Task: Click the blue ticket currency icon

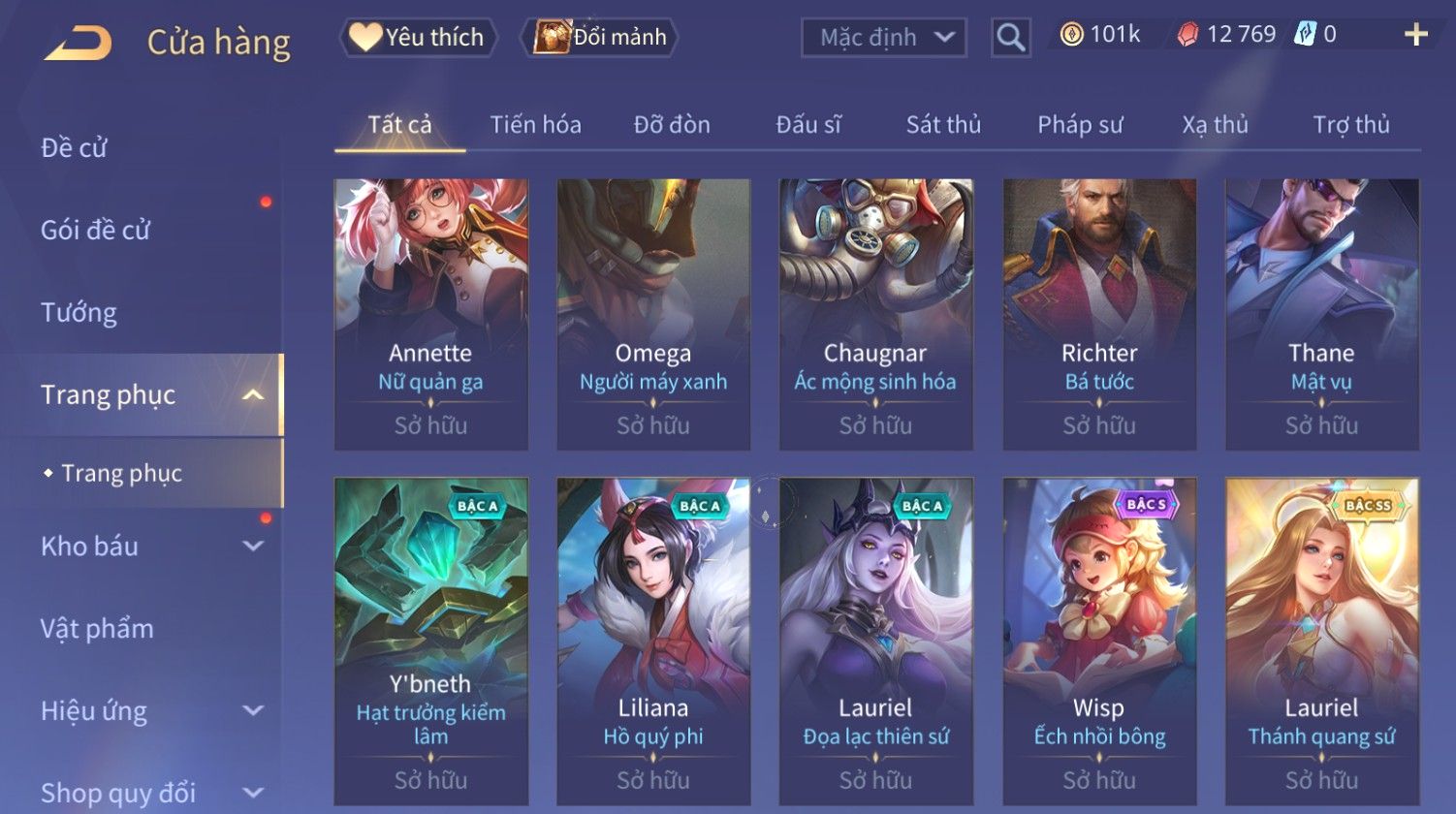Action: tap(1305, 35)
